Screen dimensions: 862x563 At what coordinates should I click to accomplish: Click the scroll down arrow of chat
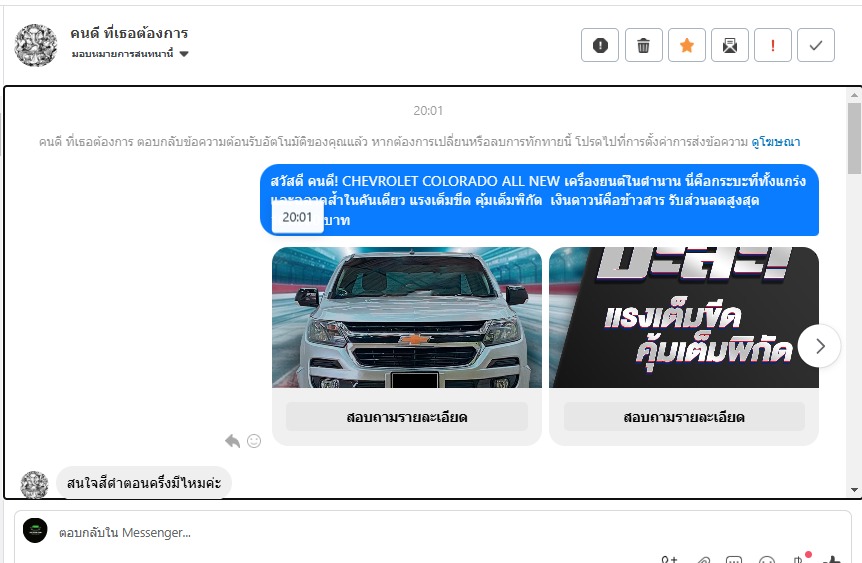854,489
